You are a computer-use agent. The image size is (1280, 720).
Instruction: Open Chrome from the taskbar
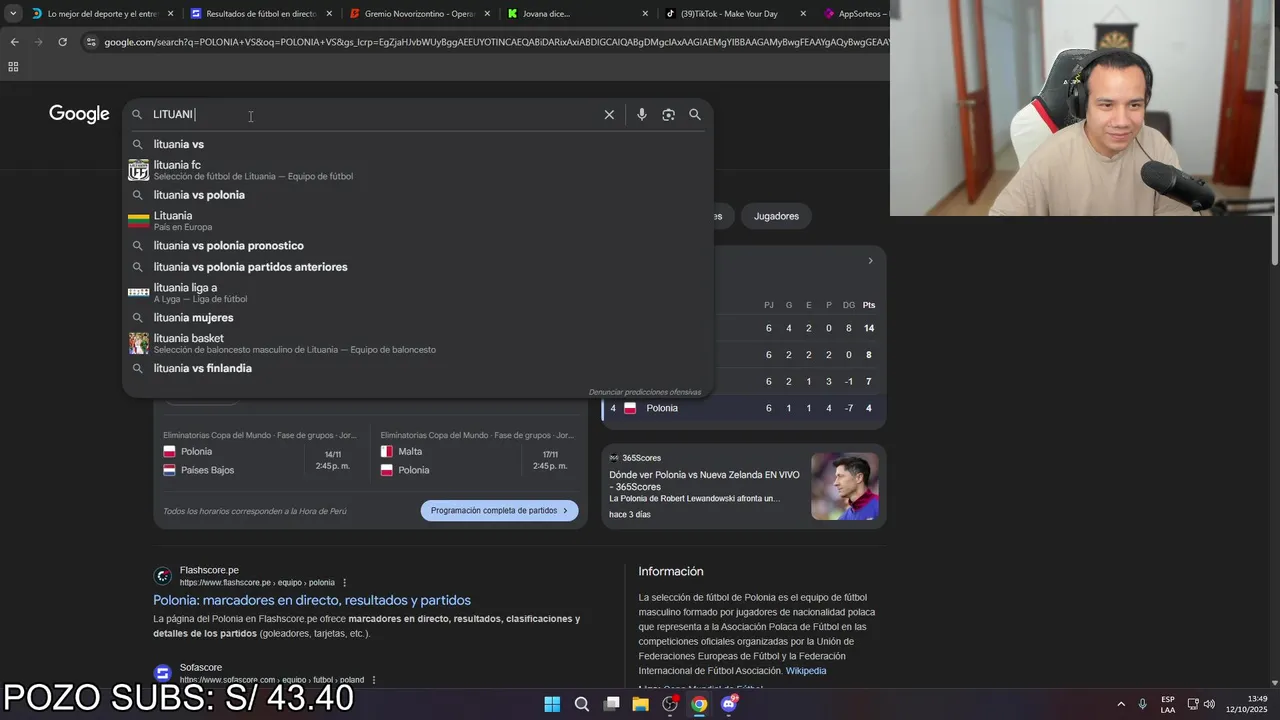[699, 704]
